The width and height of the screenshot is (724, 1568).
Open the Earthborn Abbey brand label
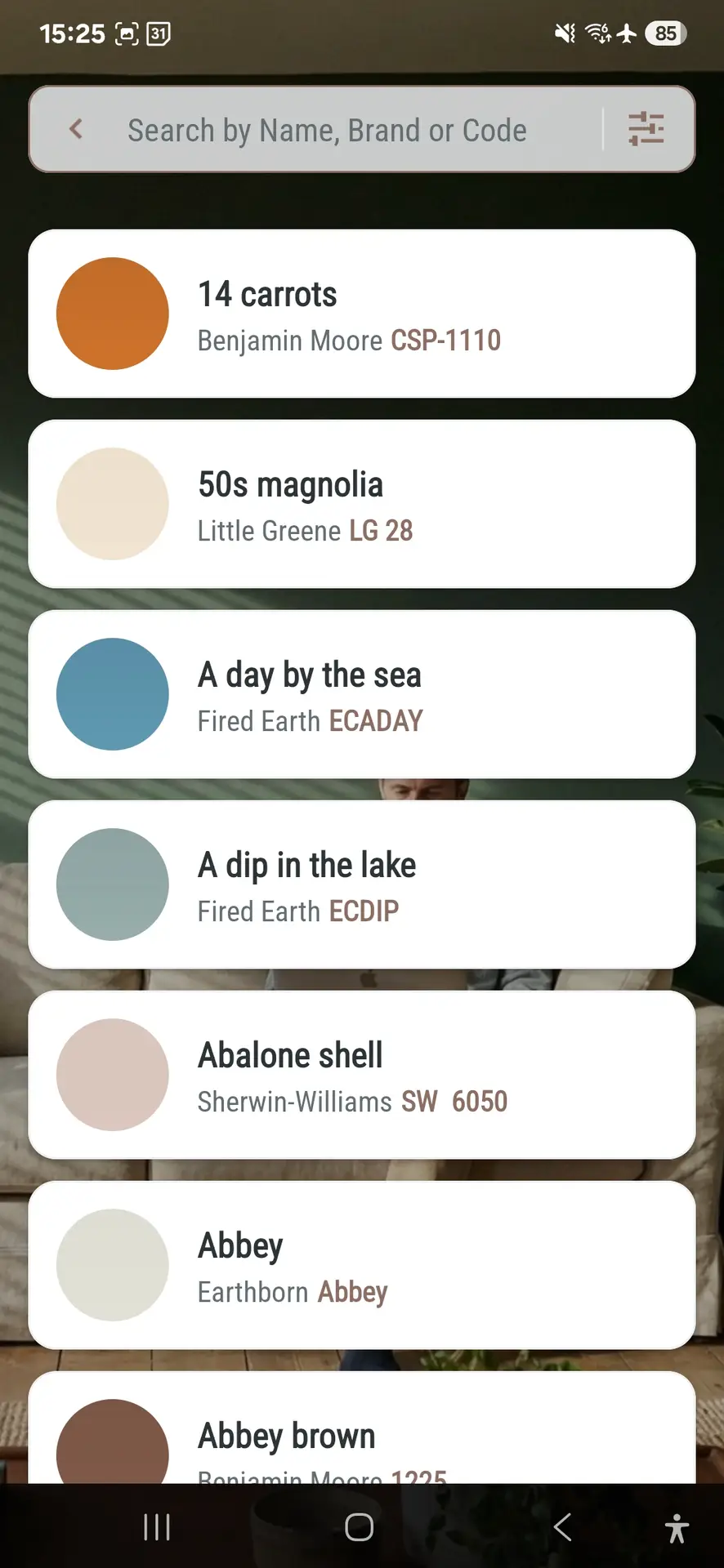click(x=293, y=1292)
